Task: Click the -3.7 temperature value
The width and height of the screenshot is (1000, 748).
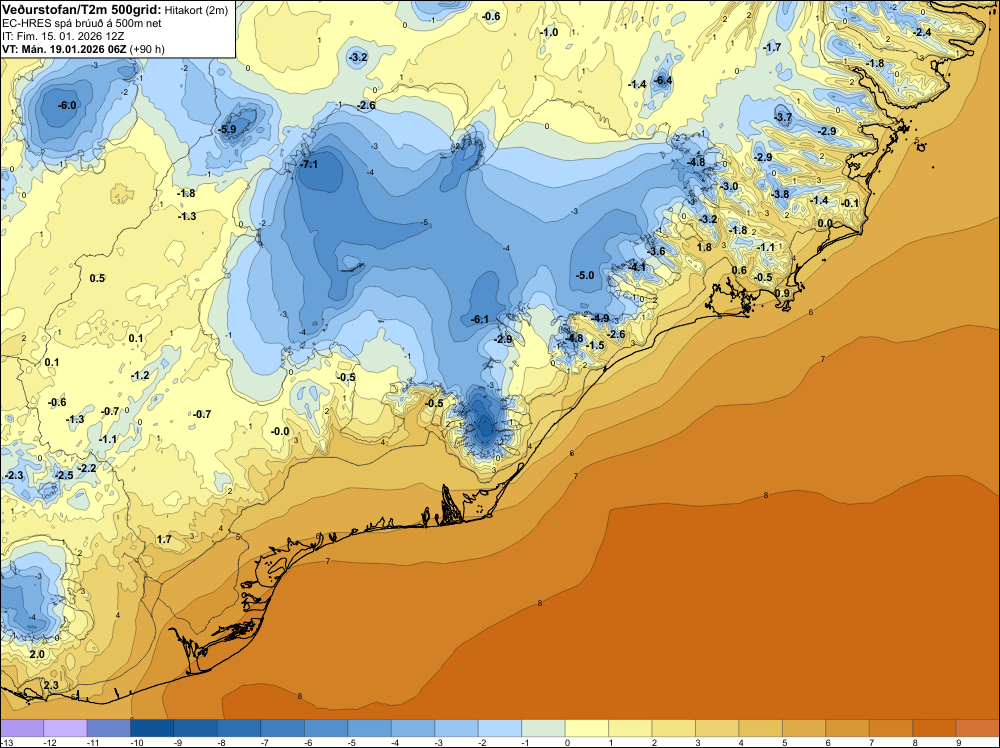Action: 783,117
